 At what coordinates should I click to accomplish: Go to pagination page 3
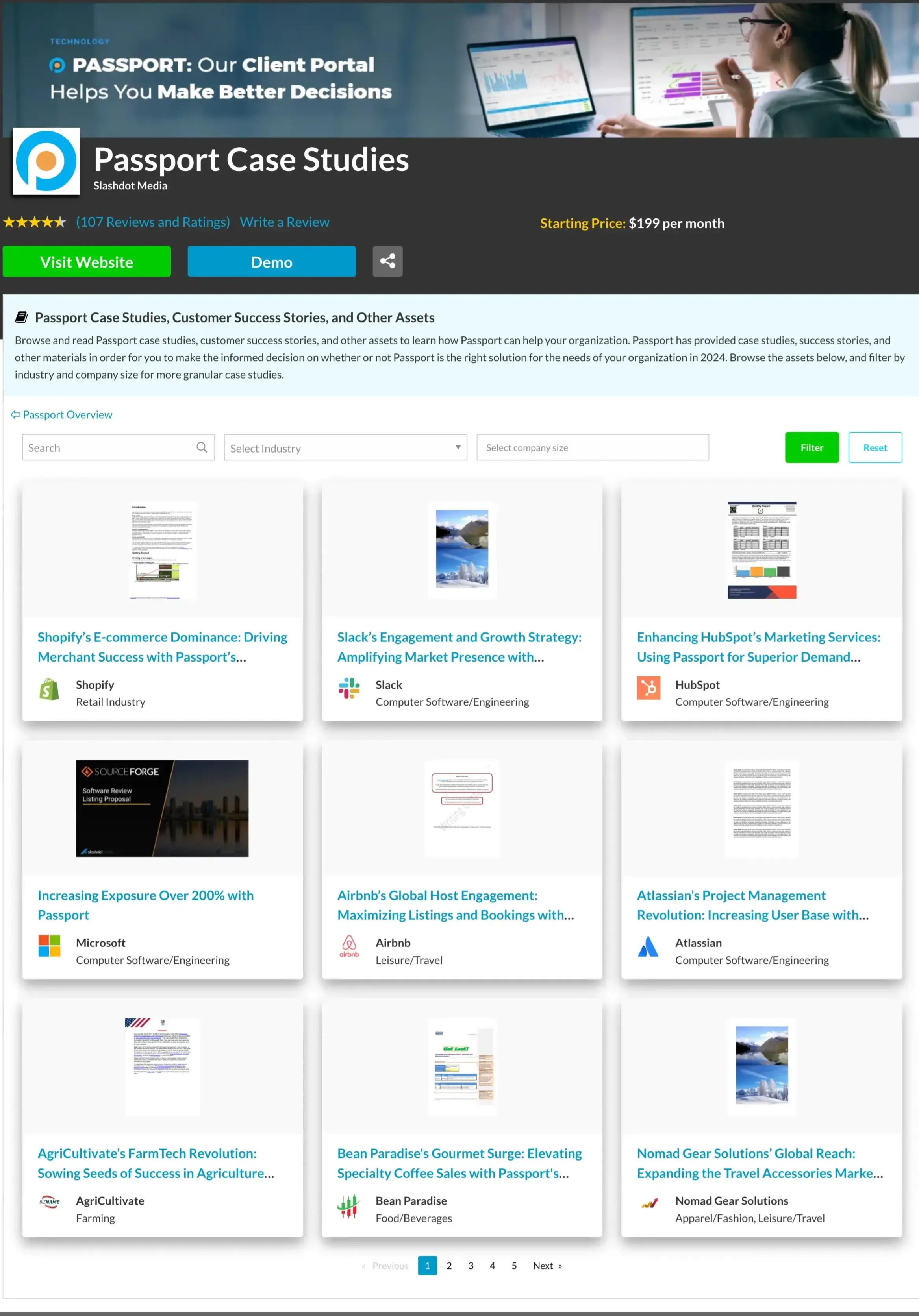pos(471,1266)
